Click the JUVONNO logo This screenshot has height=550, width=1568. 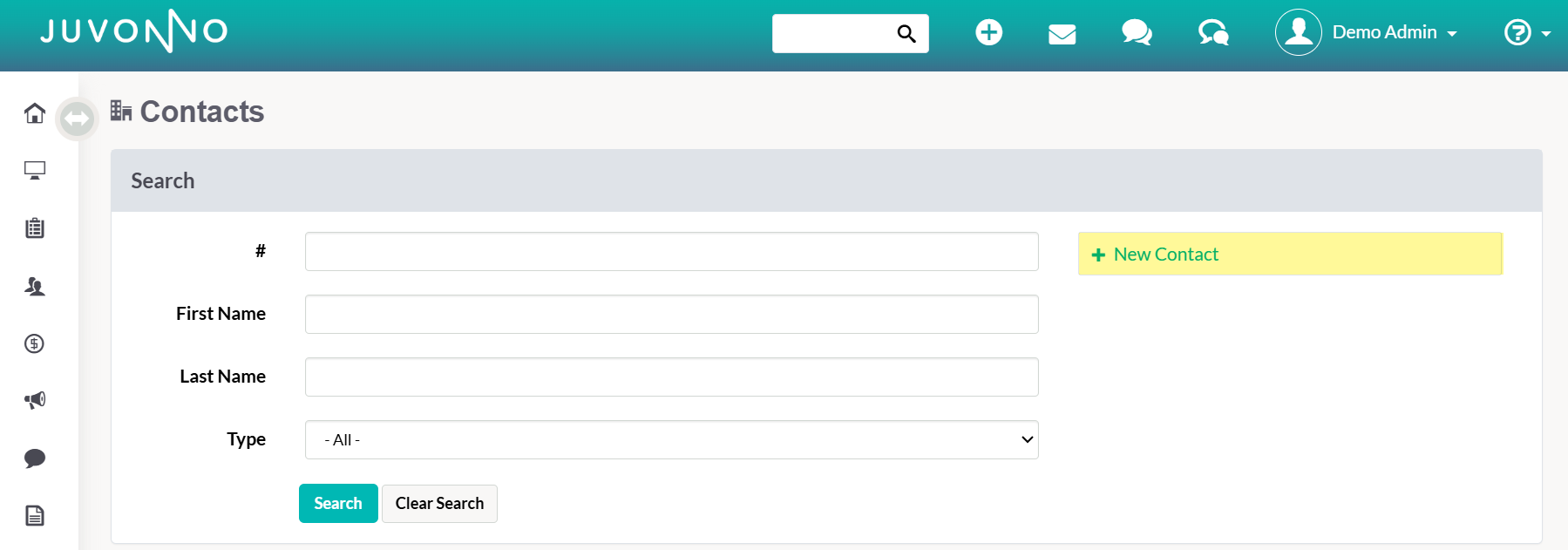point(134,31)
